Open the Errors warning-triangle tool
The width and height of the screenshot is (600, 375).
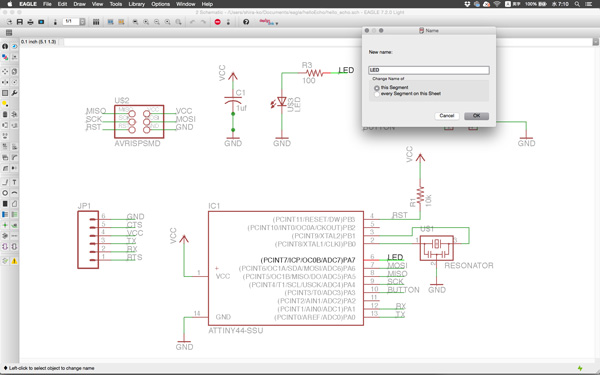14,261
